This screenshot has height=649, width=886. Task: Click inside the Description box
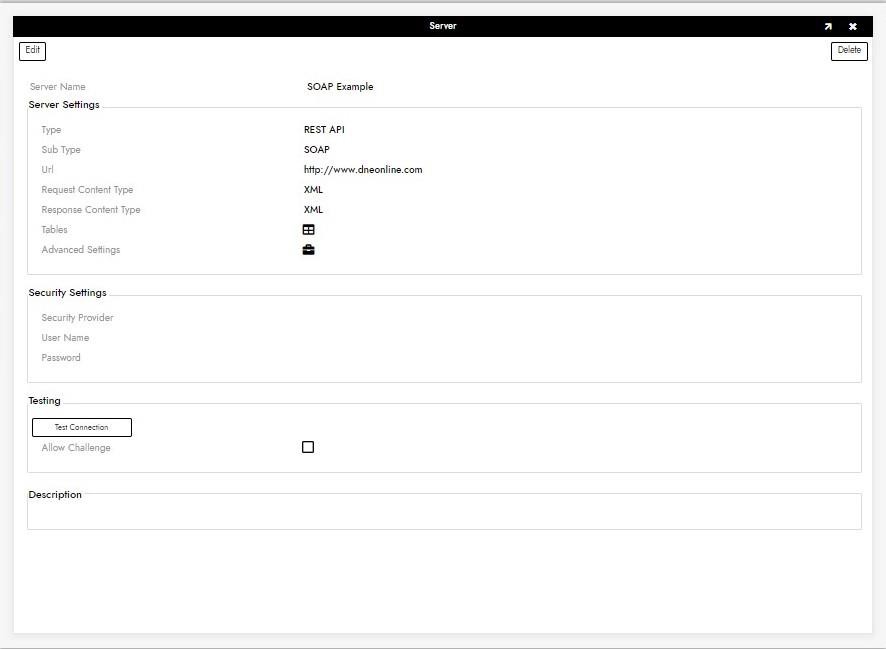click(x=444, y=513)
